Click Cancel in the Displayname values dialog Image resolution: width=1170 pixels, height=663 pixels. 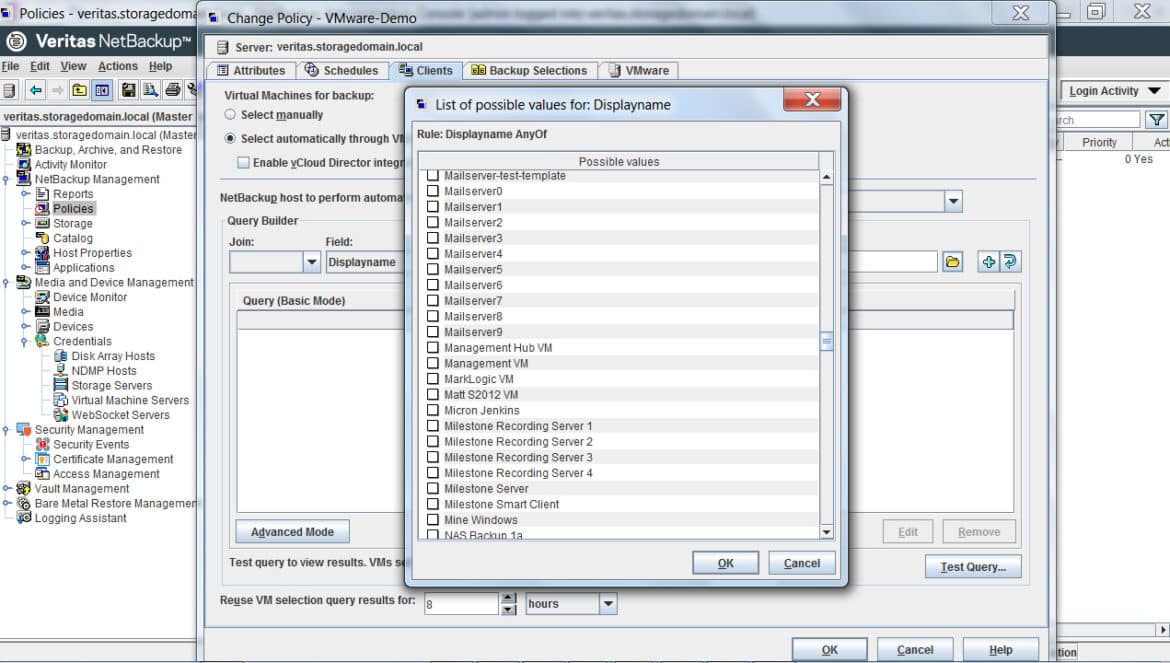click(x=801, y=563)
